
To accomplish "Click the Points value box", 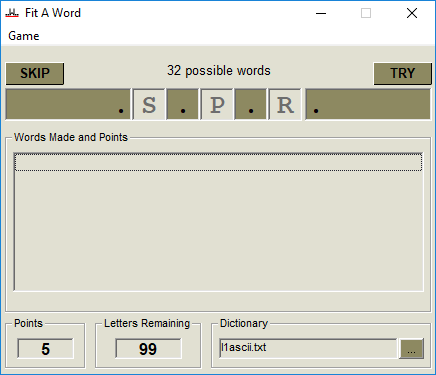I will click(x=46, y=349).
